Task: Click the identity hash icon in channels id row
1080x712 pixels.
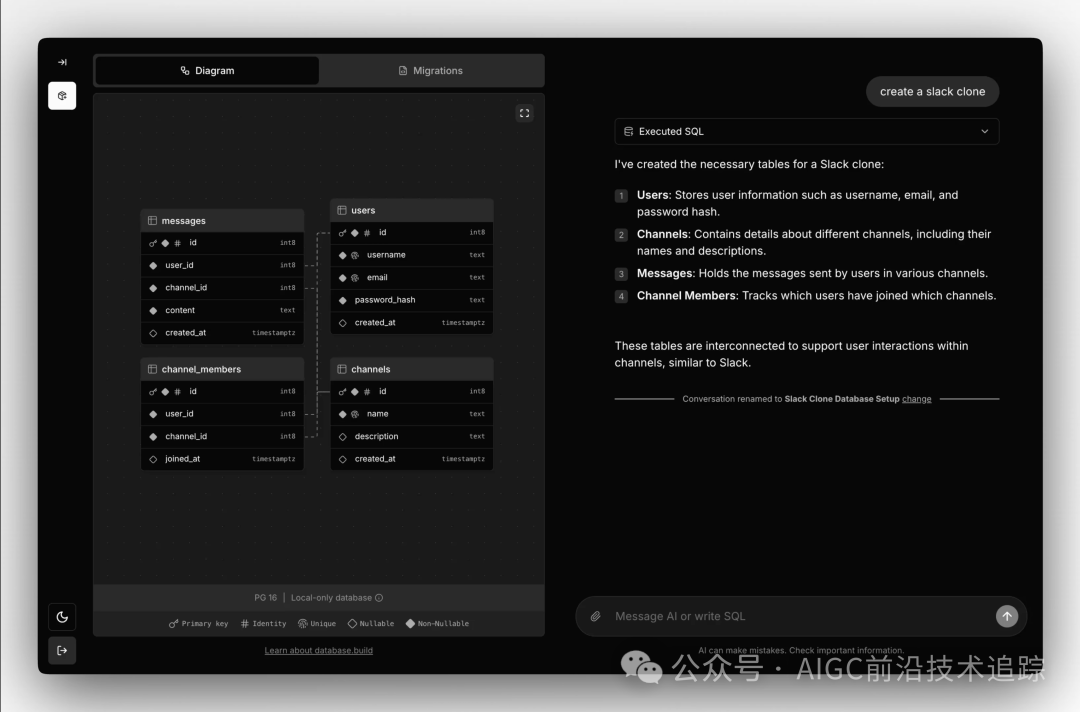Action: (x=367, y=392)
